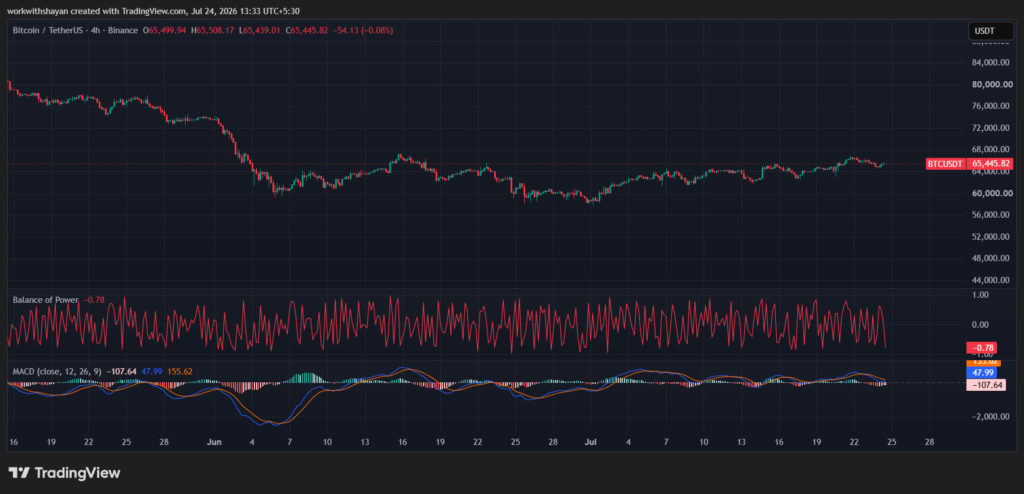Screen dimensions: 1024x494
Task: Click the 56,000.00 price axis label
Action: 991,215
